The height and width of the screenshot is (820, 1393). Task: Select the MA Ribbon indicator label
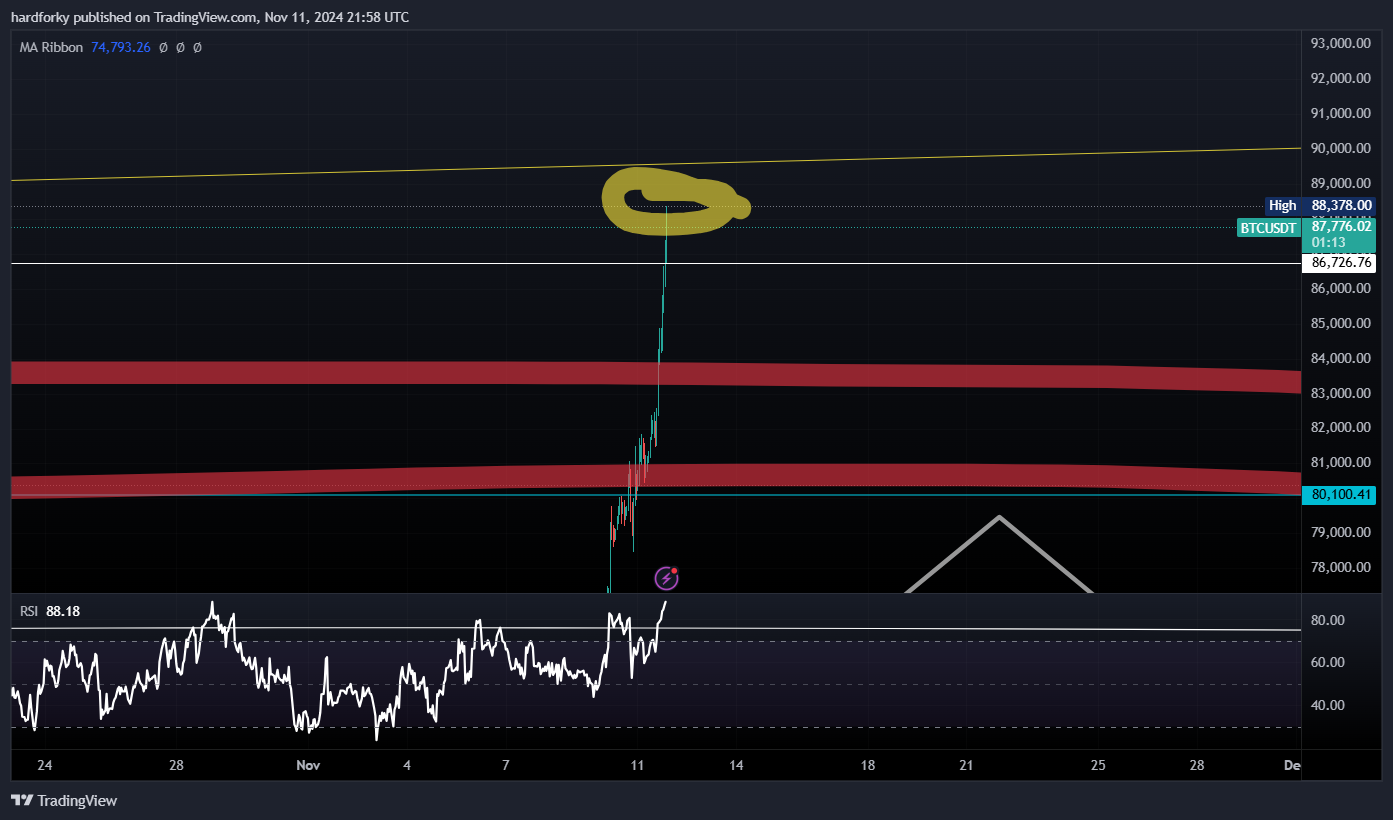coord(52,47)
